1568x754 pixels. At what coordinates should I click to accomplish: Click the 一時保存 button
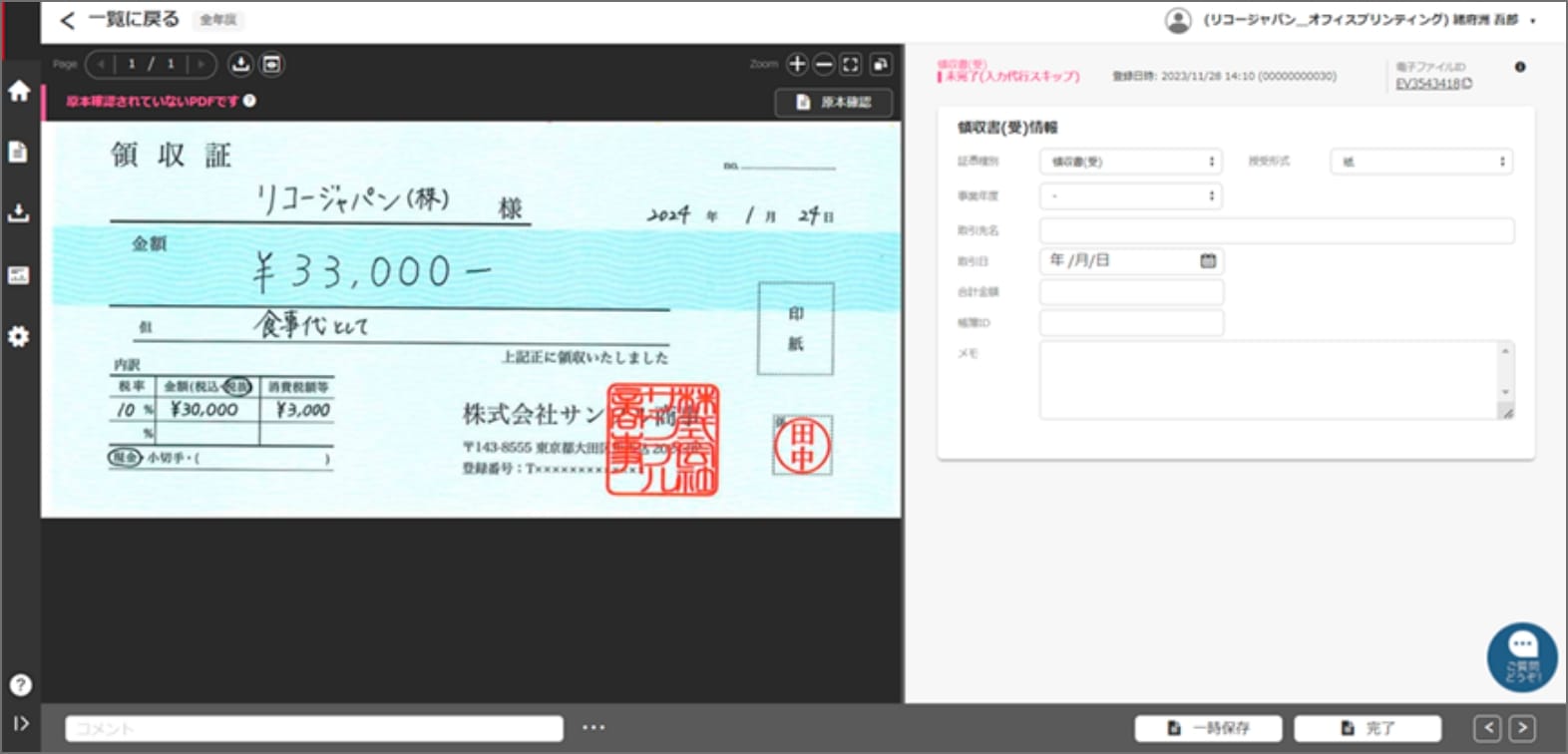pyautogui.click(x=1208, y=728)
